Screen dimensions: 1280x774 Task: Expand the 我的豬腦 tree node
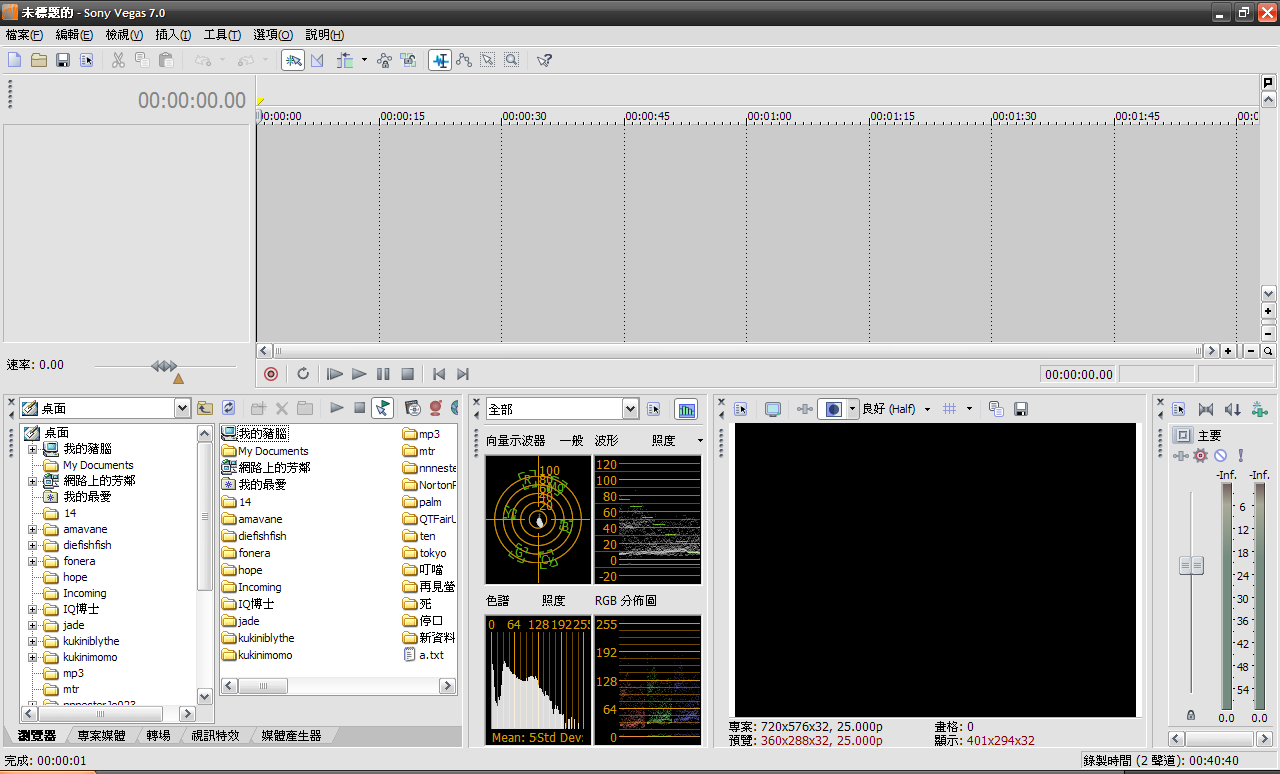(x=33, y=449)
